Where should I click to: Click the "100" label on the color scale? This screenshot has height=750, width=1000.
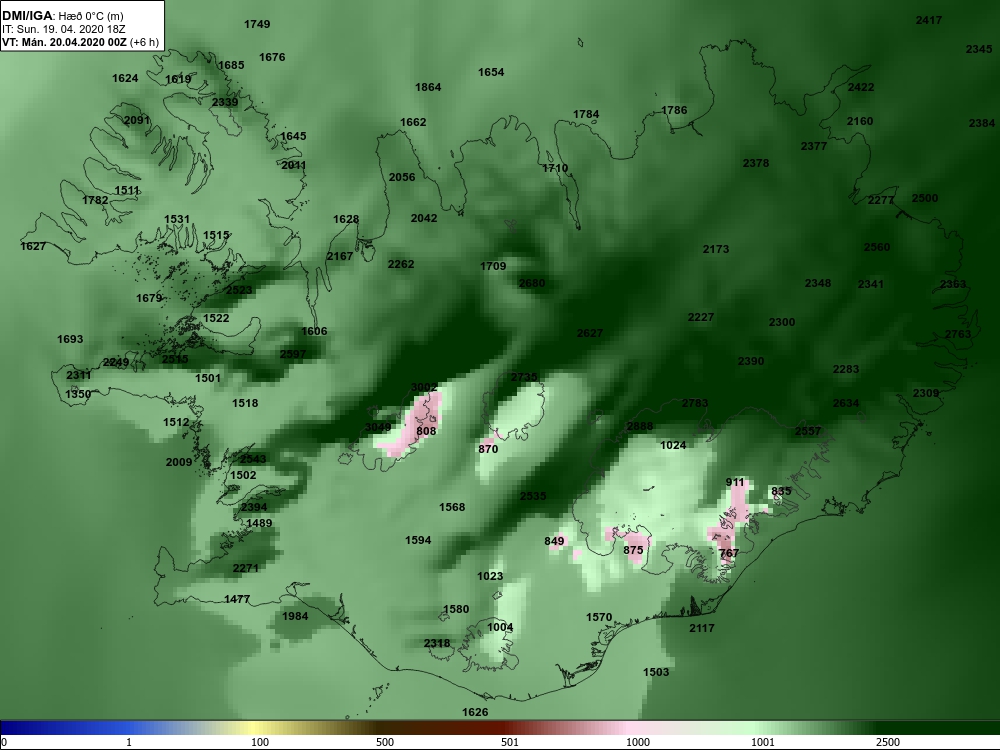click(260, 742)
